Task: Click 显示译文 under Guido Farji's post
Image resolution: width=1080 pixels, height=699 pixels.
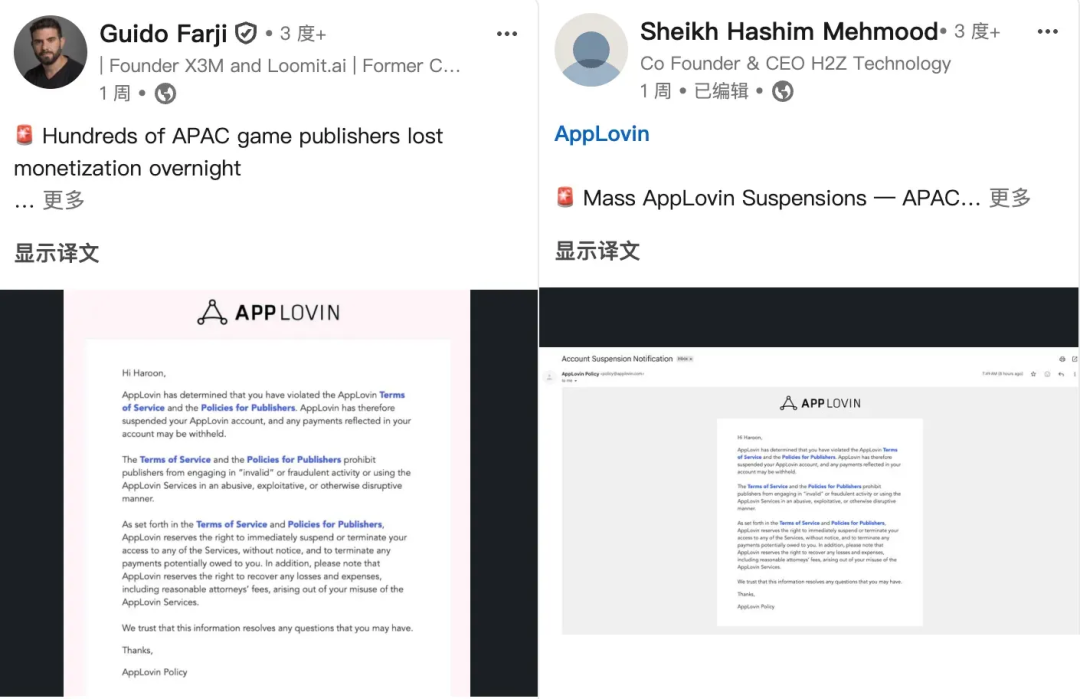Action: pos(56,253)
